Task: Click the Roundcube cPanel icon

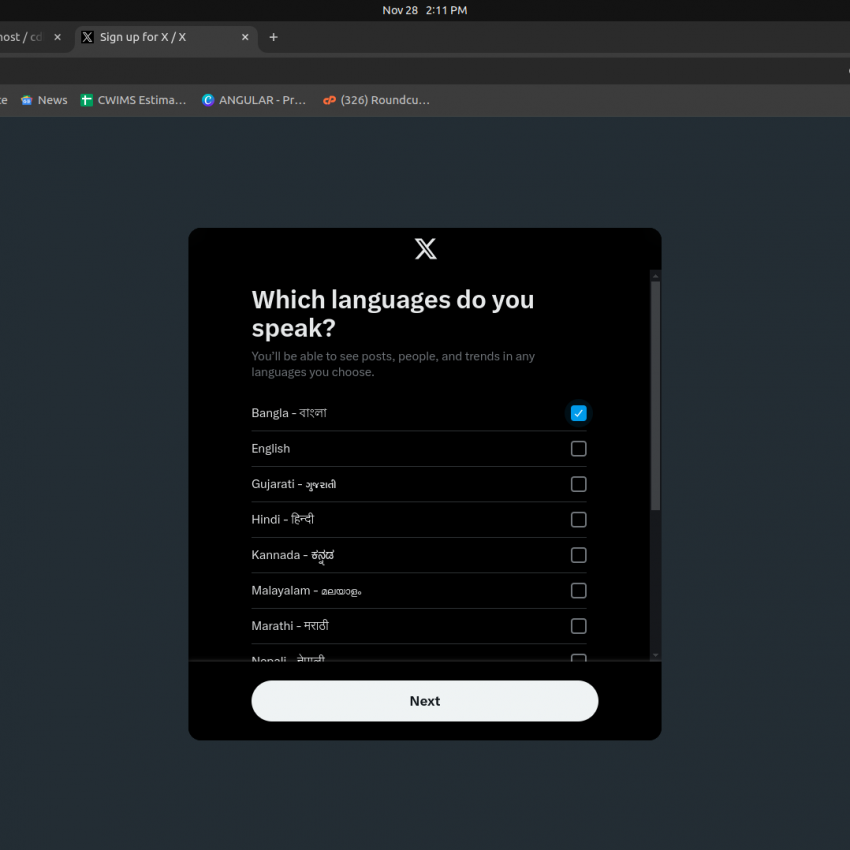Action: click(329, 100)
